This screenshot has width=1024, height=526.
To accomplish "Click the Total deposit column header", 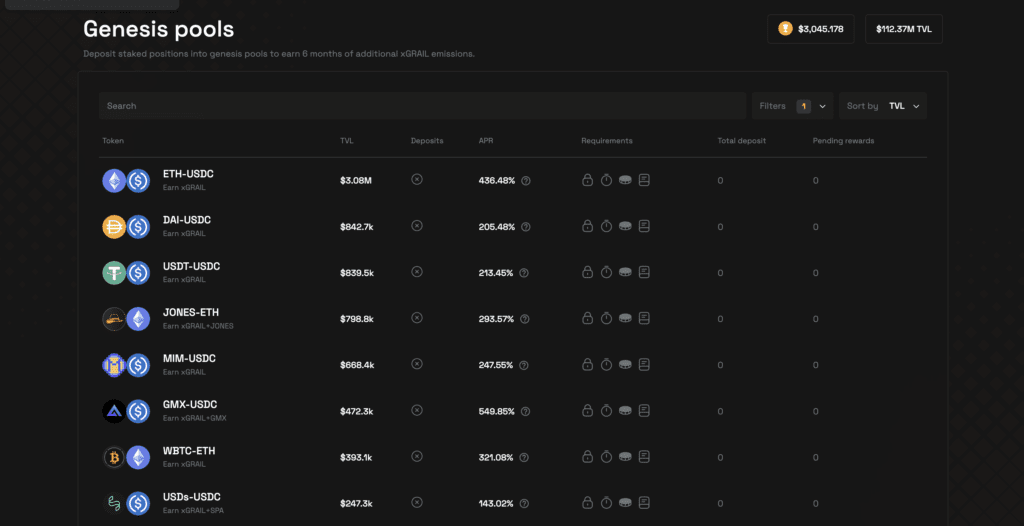I will point(742,141).
